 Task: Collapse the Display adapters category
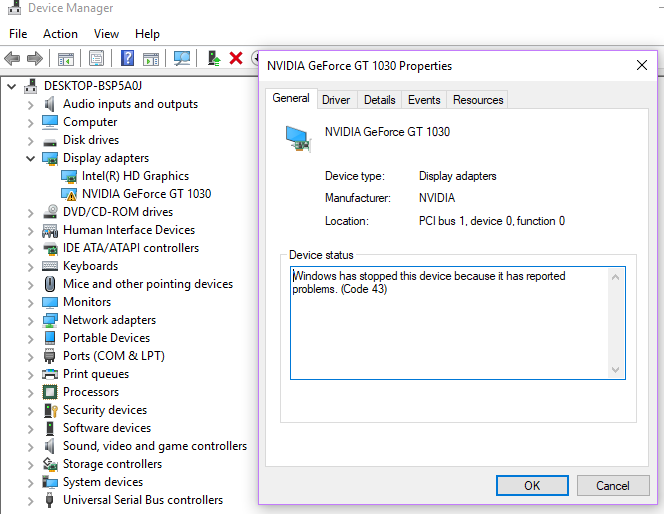click(x=30, y=159)
